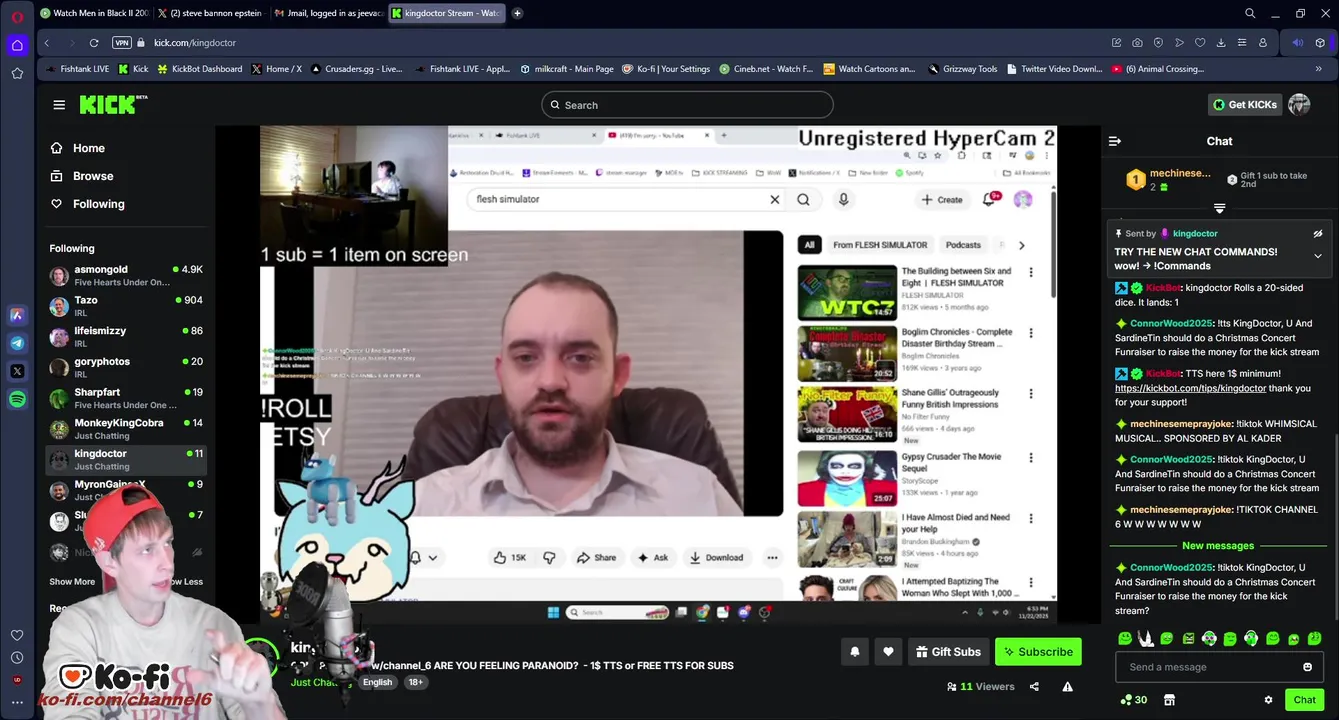Open the Kick hamburger sidebar menu

(59, 105)
